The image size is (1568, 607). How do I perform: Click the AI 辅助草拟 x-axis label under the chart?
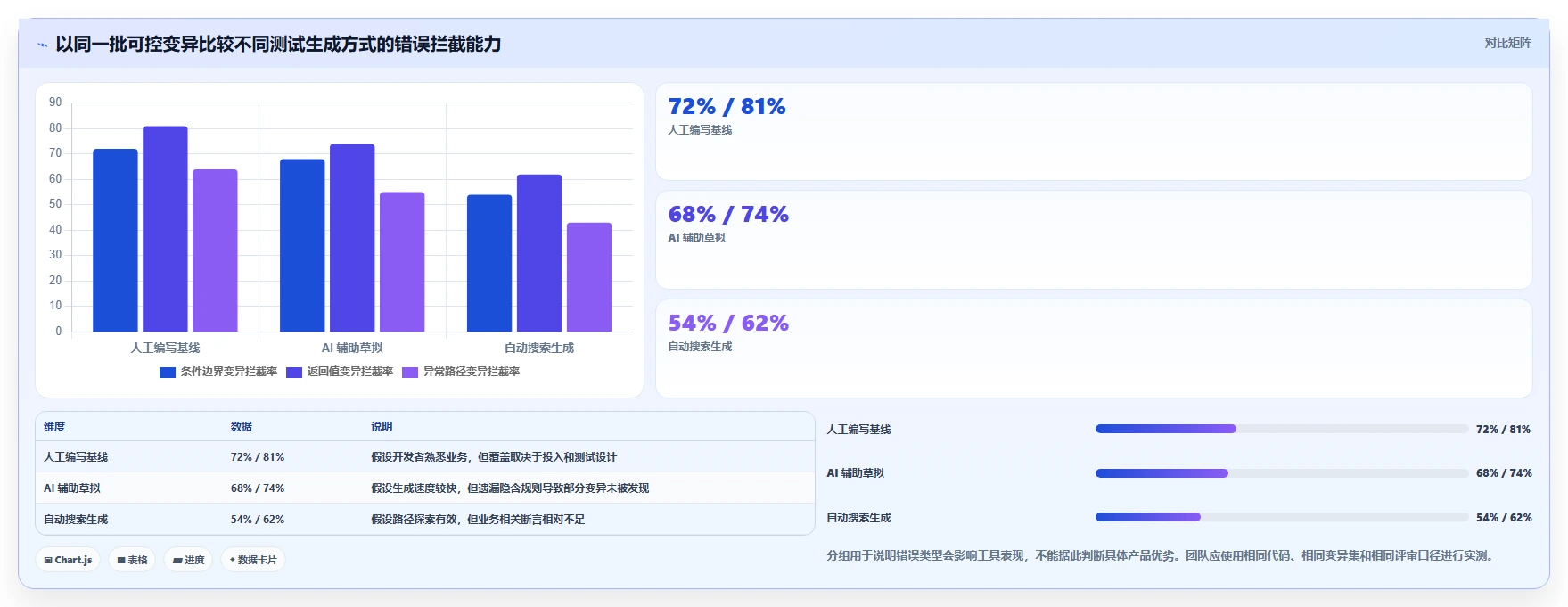[352, 348]
